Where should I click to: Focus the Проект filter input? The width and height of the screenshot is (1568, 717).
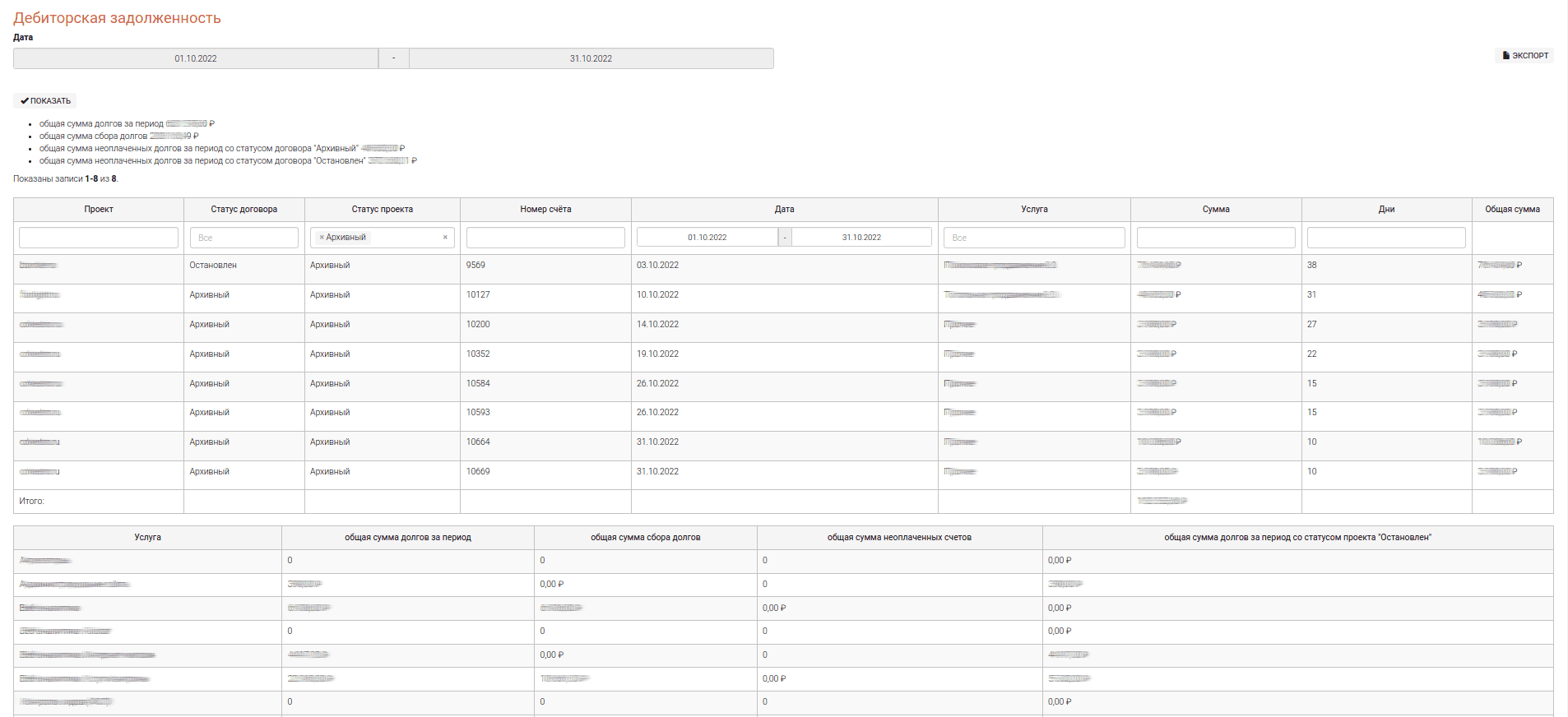(x=99, y=238)
